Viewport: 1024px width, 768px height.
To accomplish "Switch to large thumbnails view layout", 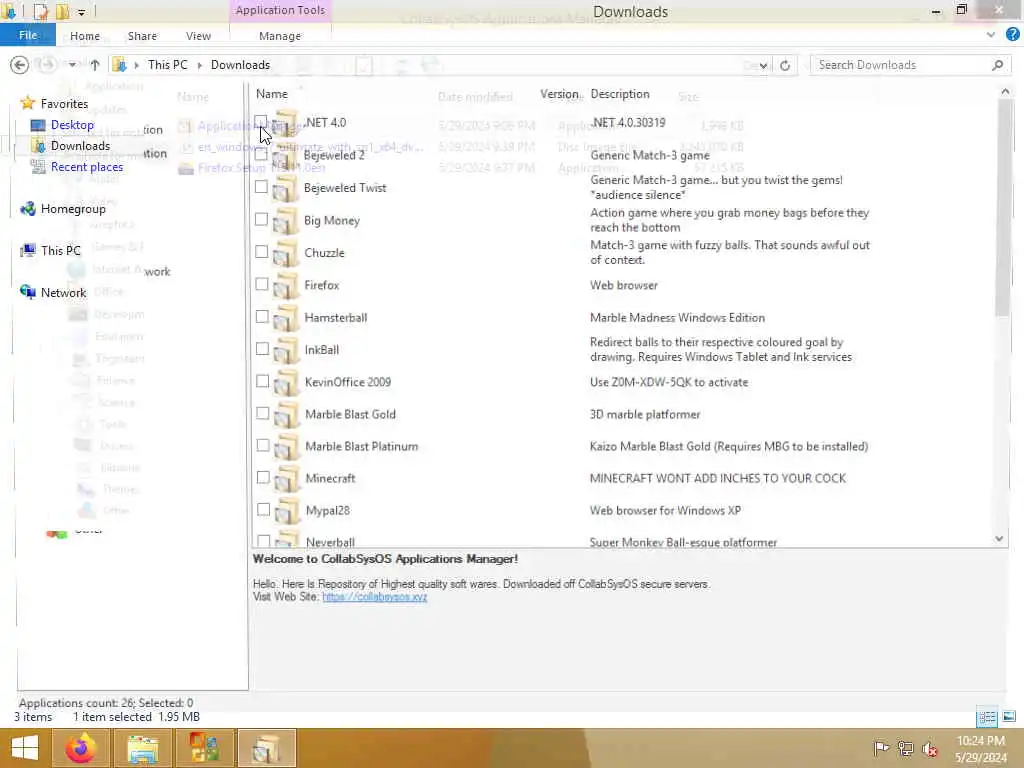I will click(1009, 717).
